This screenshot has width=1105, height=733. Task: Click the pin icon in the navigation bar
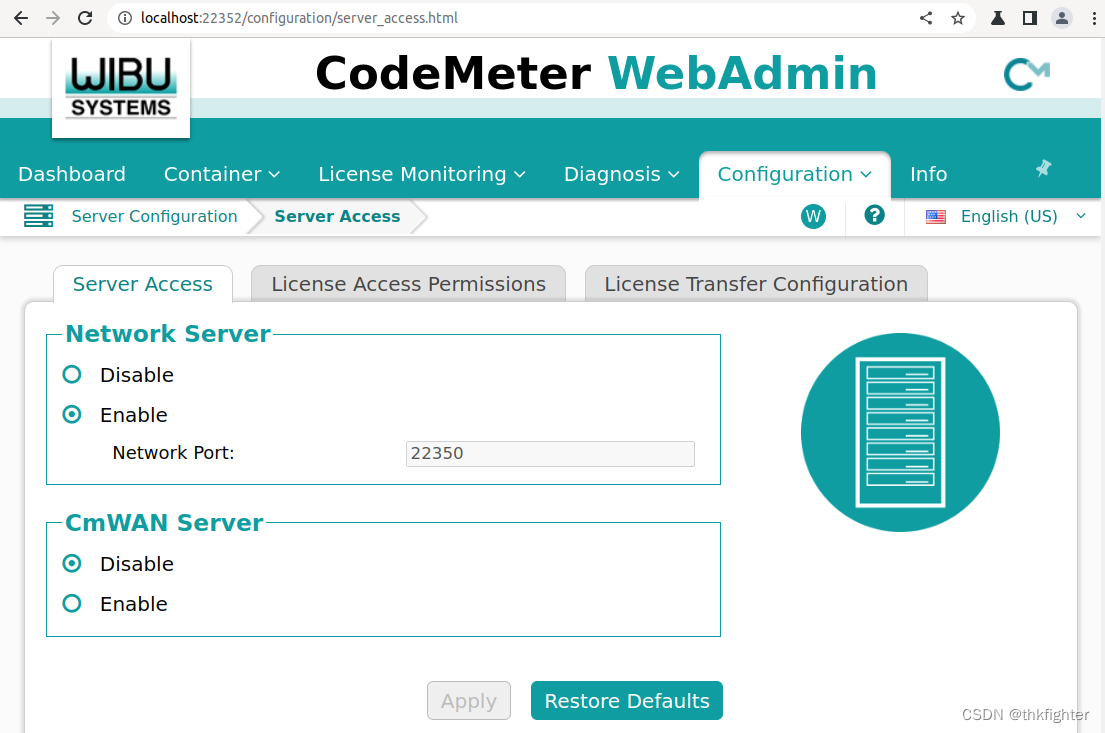tap(1043, 169)
